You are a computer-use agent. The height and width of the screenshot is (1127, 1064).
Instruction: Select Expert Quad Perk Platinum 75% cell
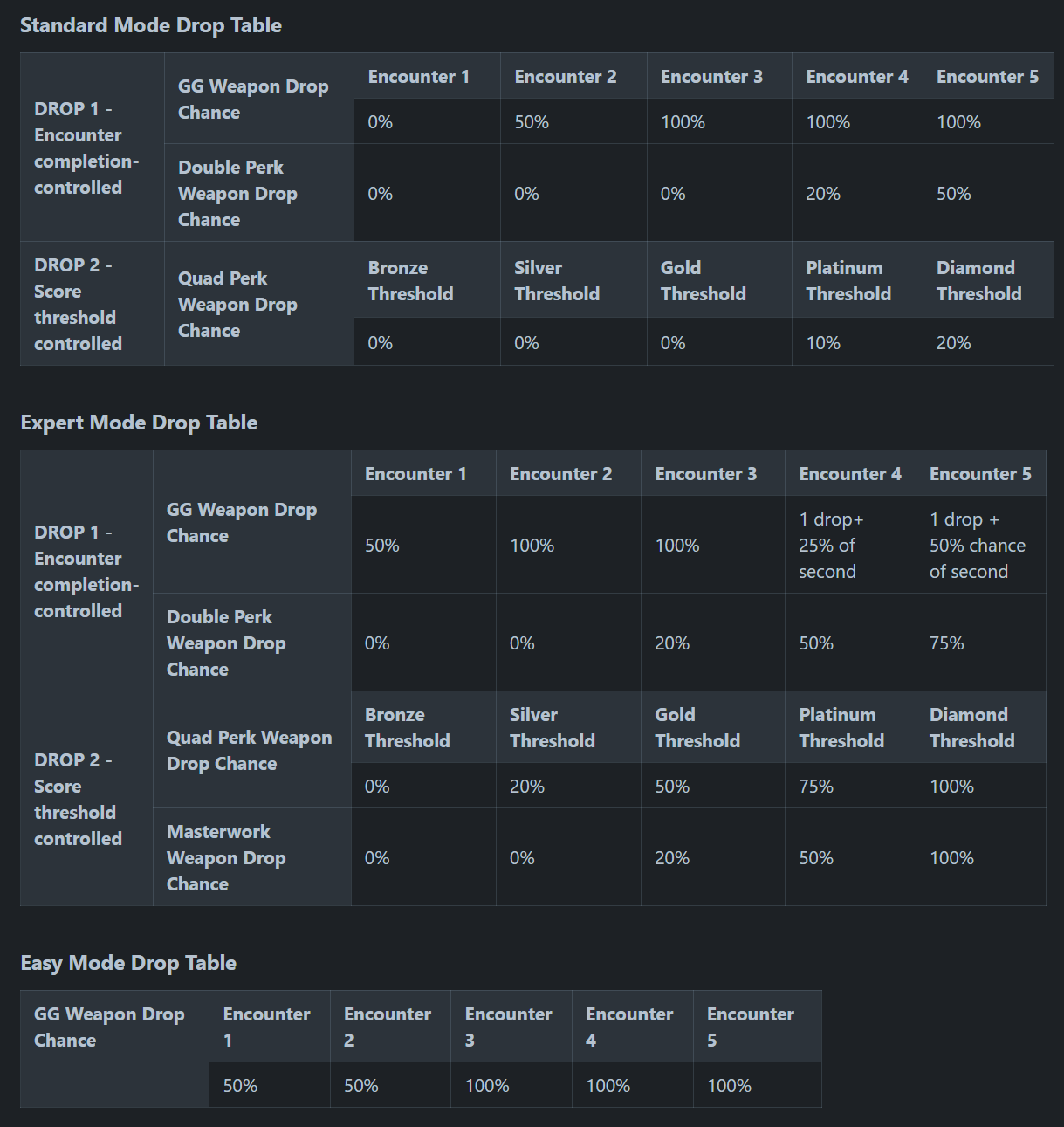(850, 786)
